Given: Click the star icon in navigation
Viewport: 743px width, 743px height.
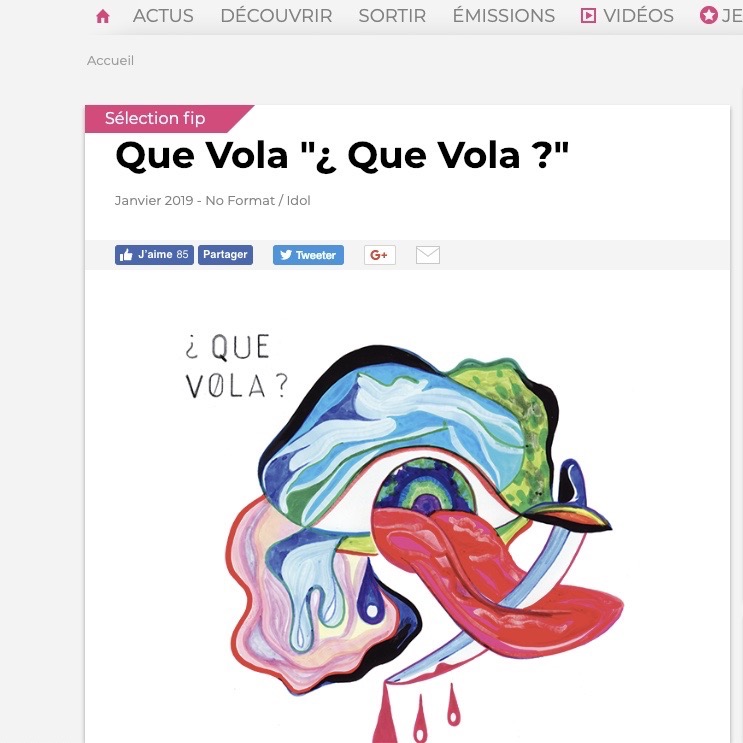Looking at the screenshot, I should 708,16.
